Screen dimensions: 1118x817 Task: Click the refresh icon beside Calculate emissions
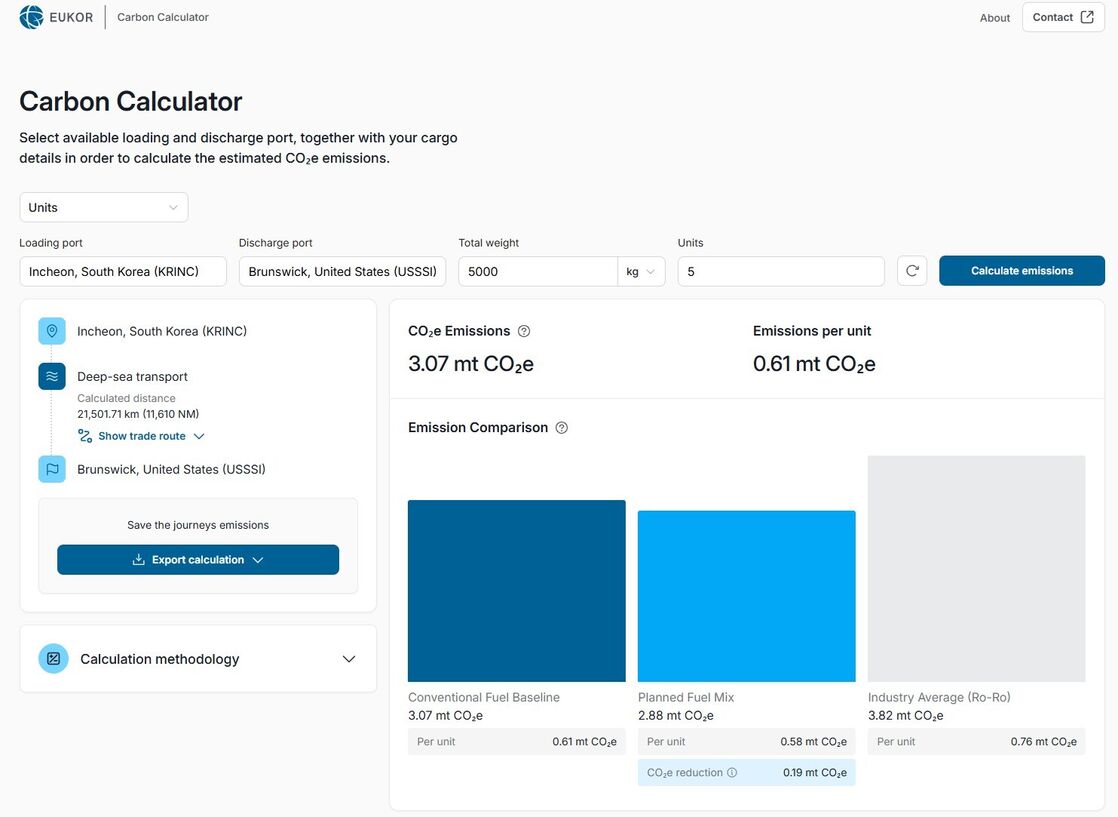[911, 270]
